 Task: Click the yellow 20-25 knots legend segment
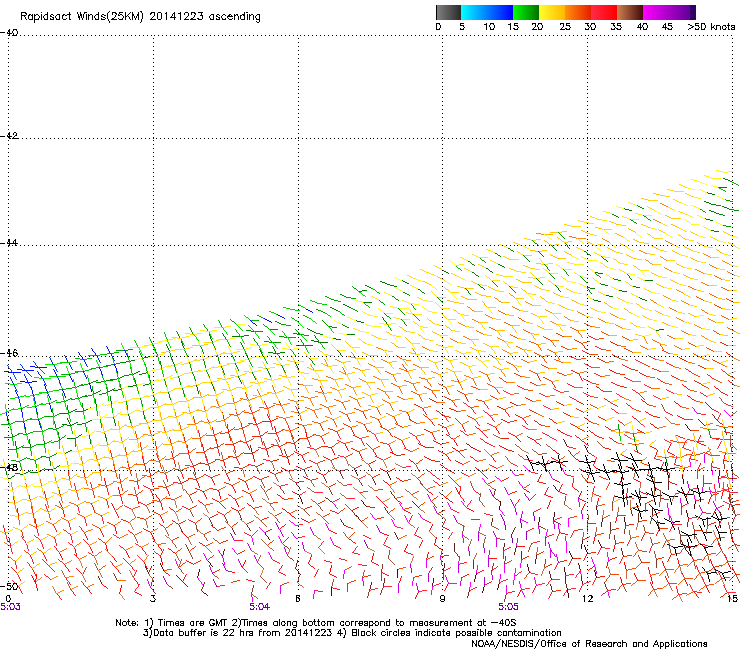click(x=552, y=12)
